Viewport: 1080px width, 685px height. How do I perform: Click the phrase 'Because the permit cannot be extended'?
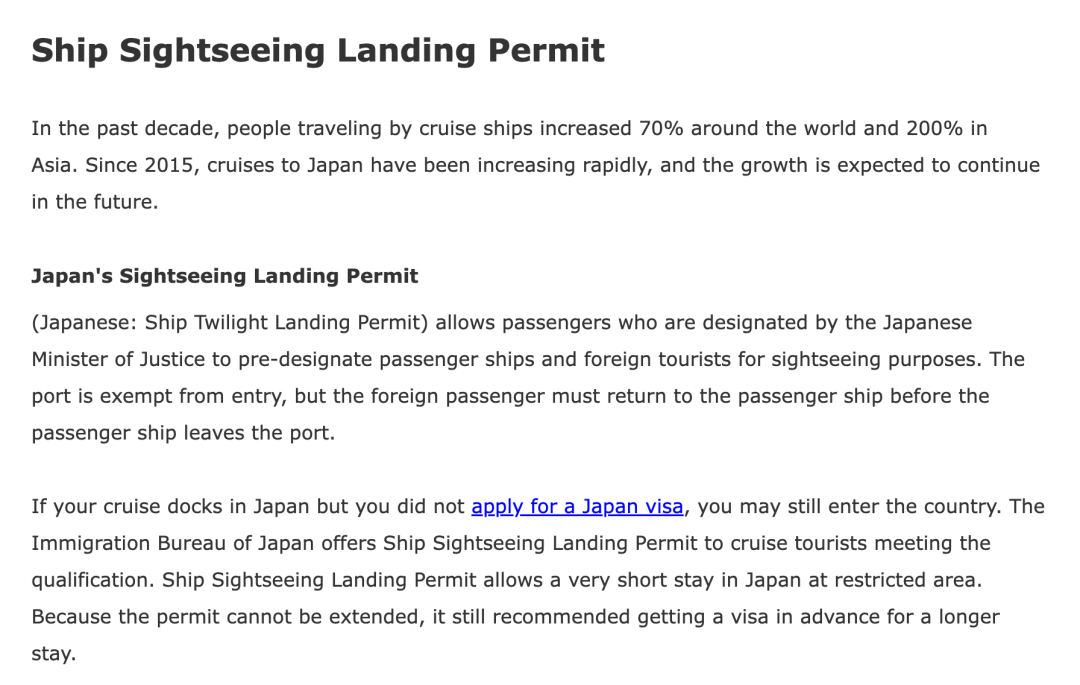tap(227, 617)
